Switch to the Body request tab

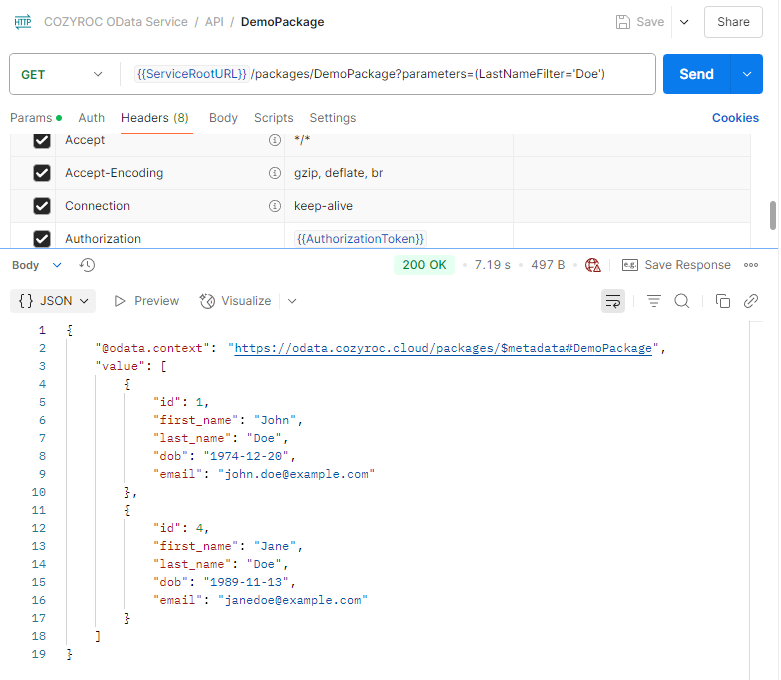(x=223, y=118)
